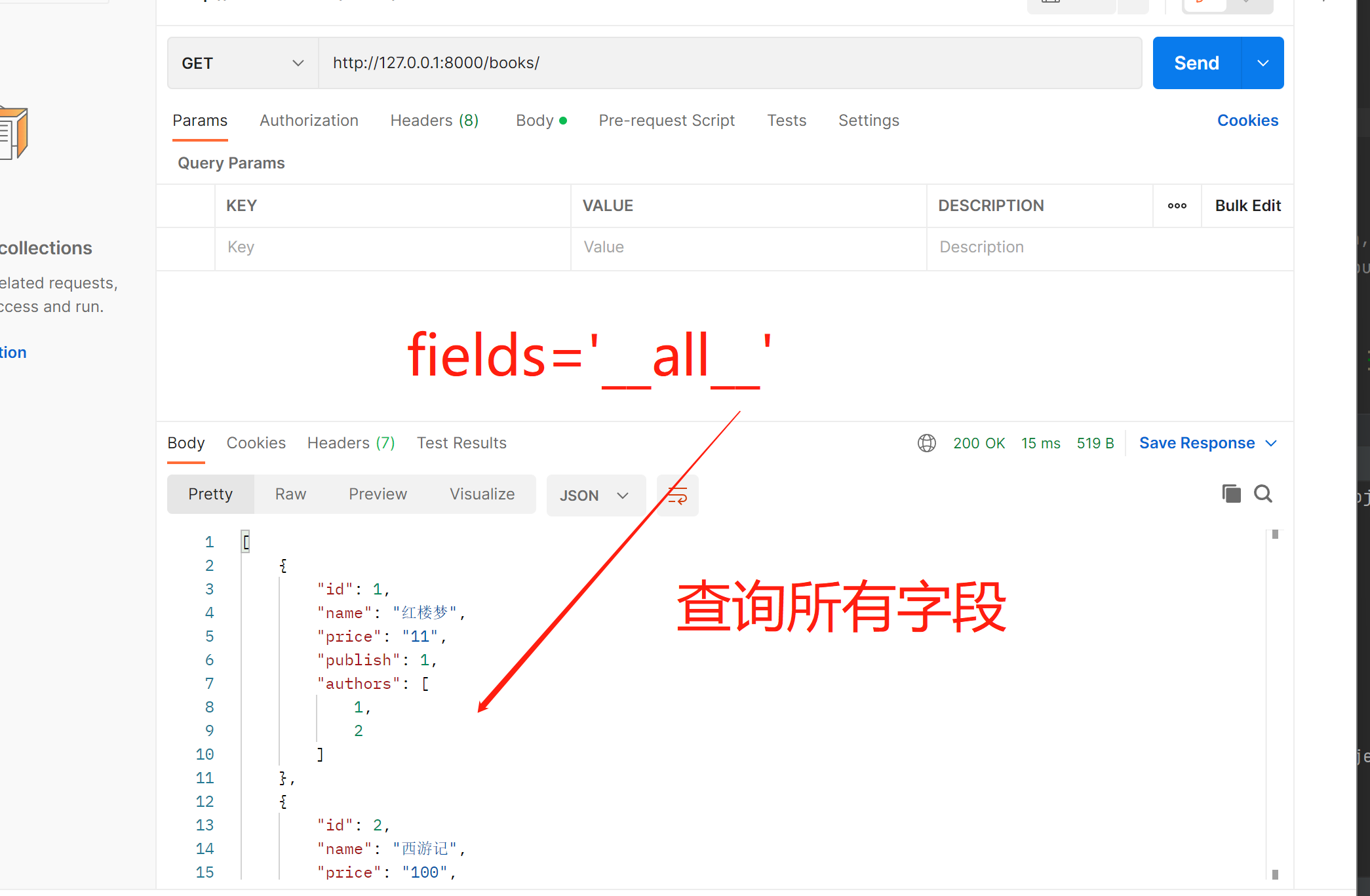Click the Bulk Edit button
This screenshot has width=1370, height=896.
[1247, 206]
